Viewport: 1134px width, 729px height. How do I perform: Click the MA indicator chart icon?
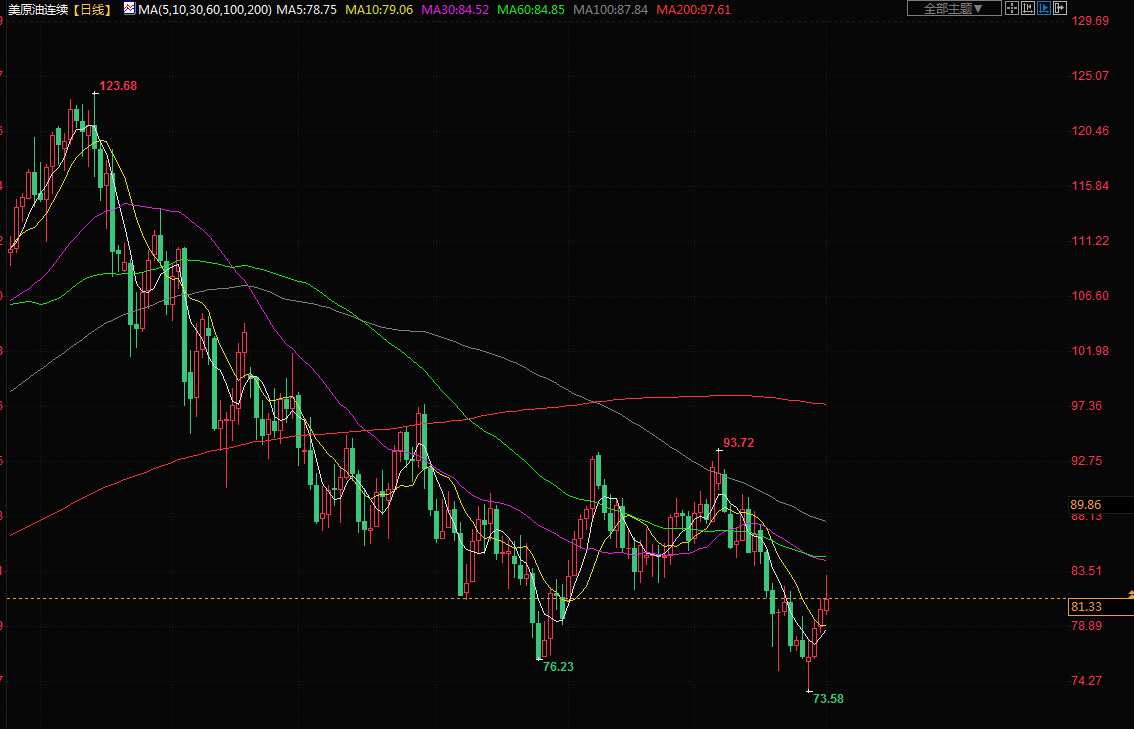tap(129, 9)
